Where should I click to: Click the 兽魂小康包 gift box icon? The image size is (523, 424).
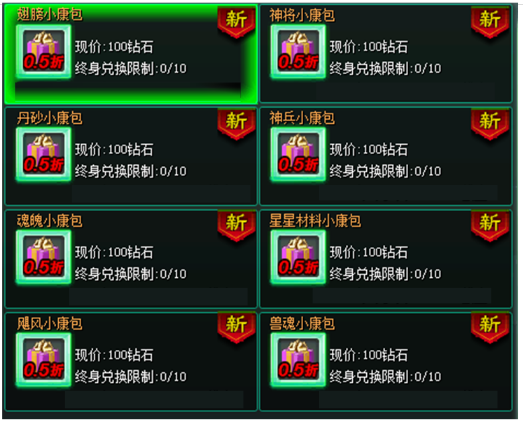point(298,360)
